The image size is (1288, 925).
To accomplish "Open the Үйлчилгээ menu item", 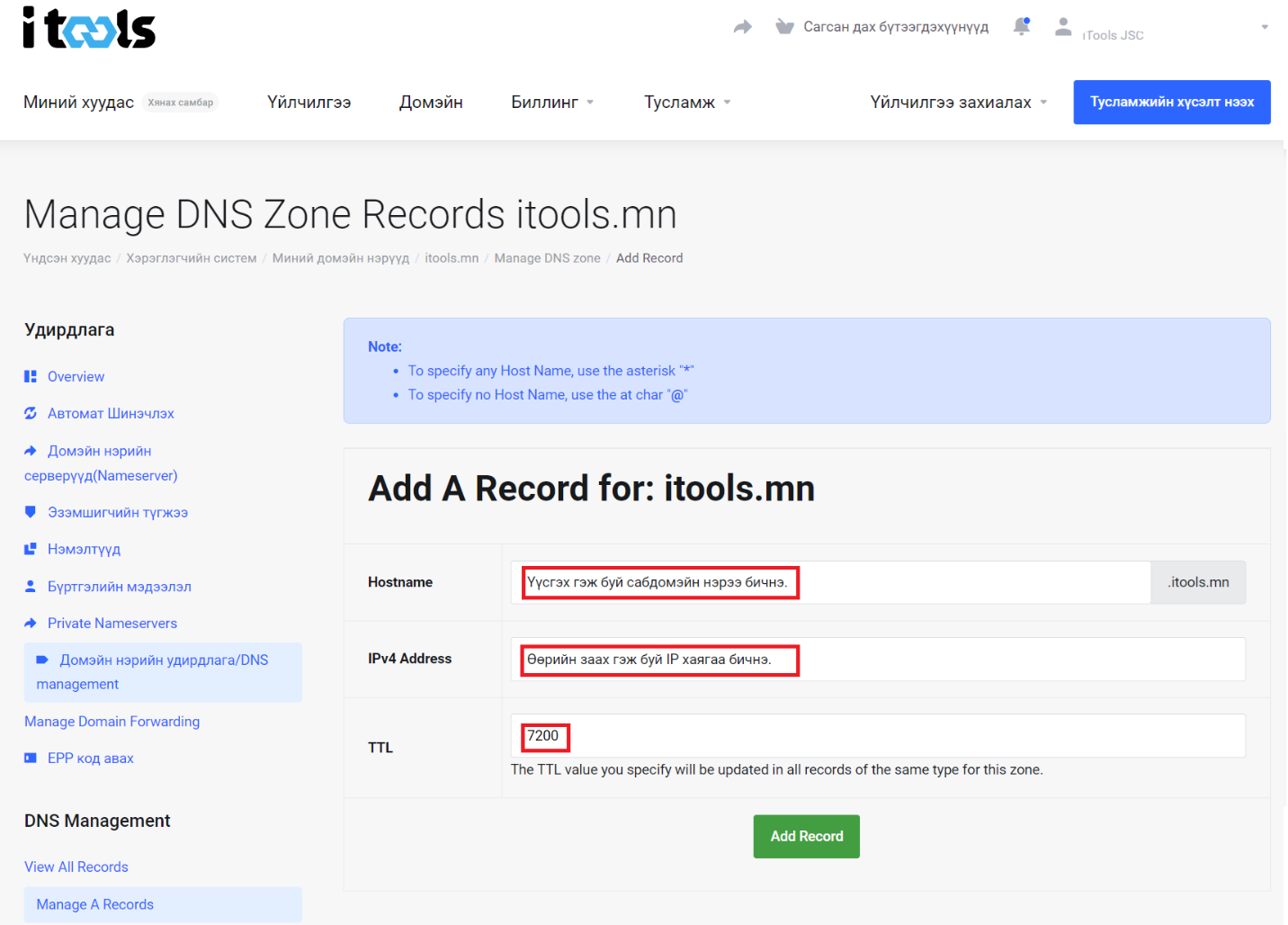I will coord(309,102).
